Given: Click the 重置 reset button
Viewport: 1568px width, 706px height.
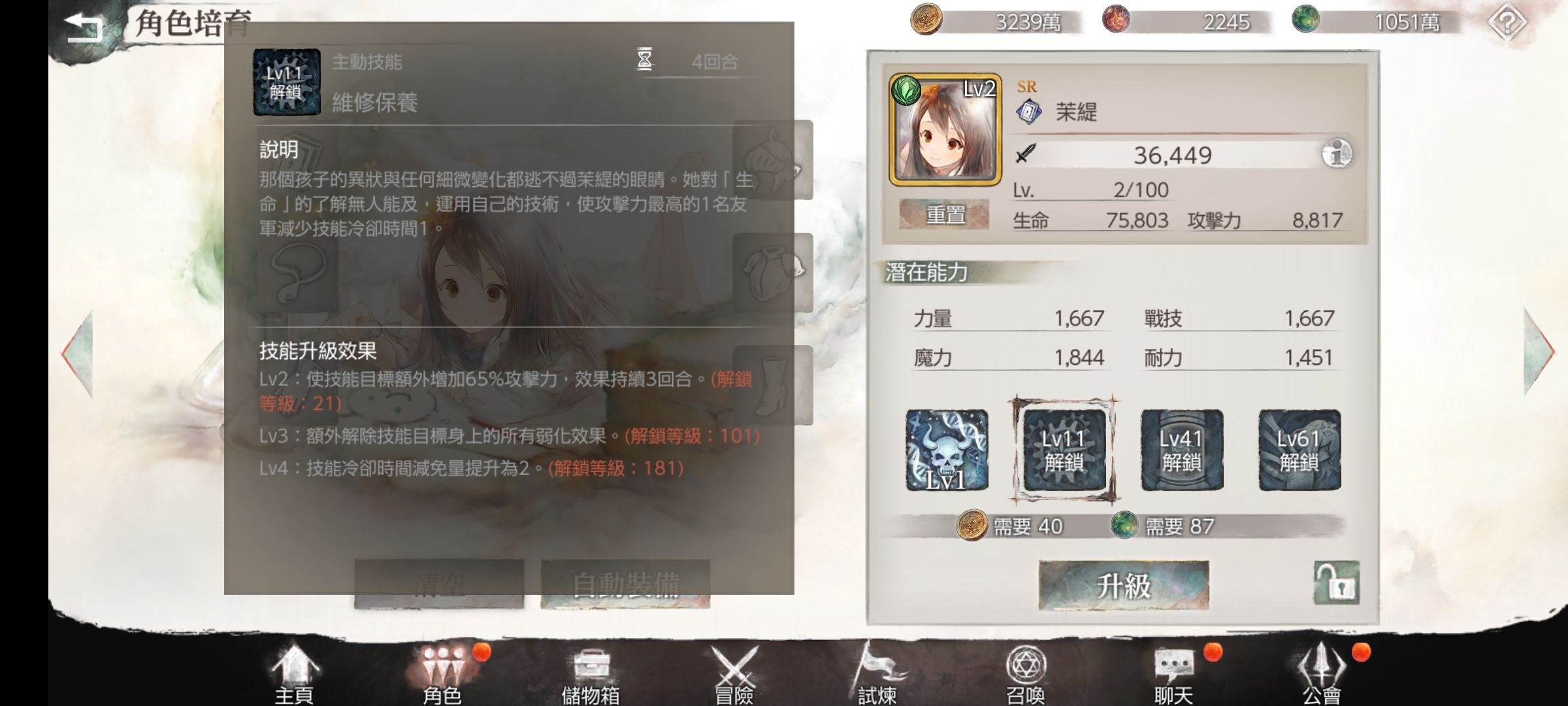Looking at the screenshot, I should tap(944, 214).
